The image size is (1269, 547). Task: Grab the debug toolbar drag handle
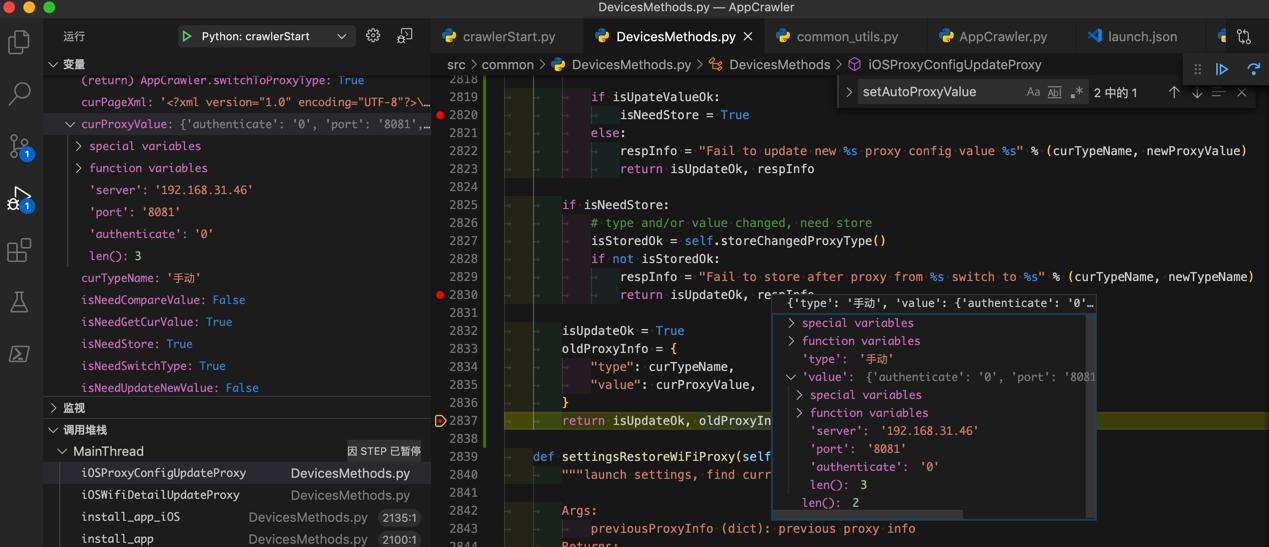1197,69
